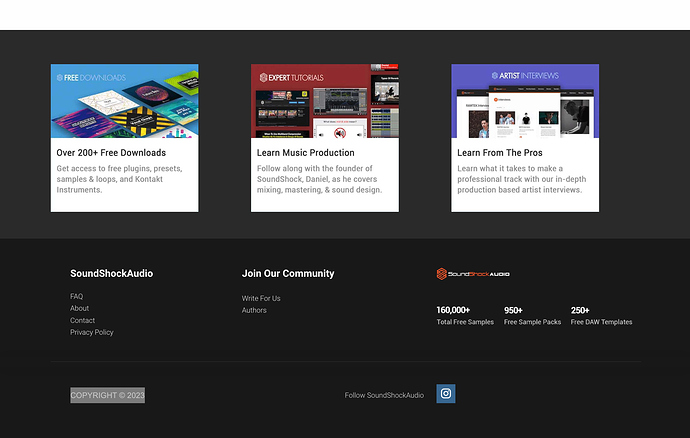Click the SoundShockAudio footer logo

473,274
